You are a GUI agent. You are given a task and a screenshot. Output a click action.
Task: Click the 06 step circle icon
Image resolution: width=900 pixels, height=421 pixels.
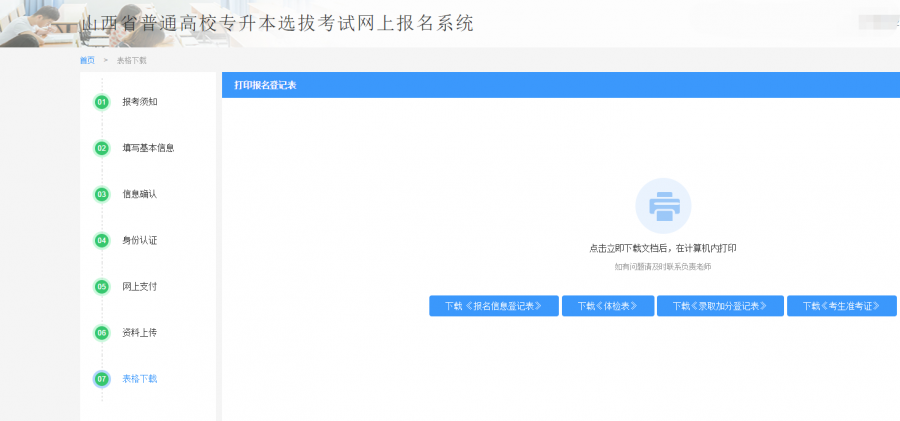pyautogui.click(x=101, y=332)
